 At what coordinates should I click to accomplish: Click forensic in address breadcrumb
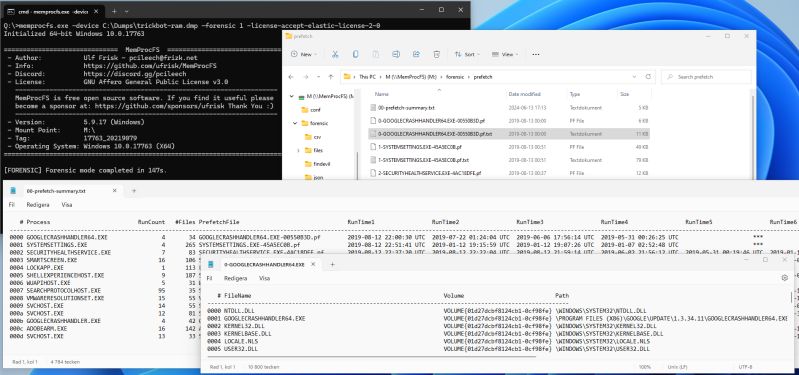click(455, 77)
